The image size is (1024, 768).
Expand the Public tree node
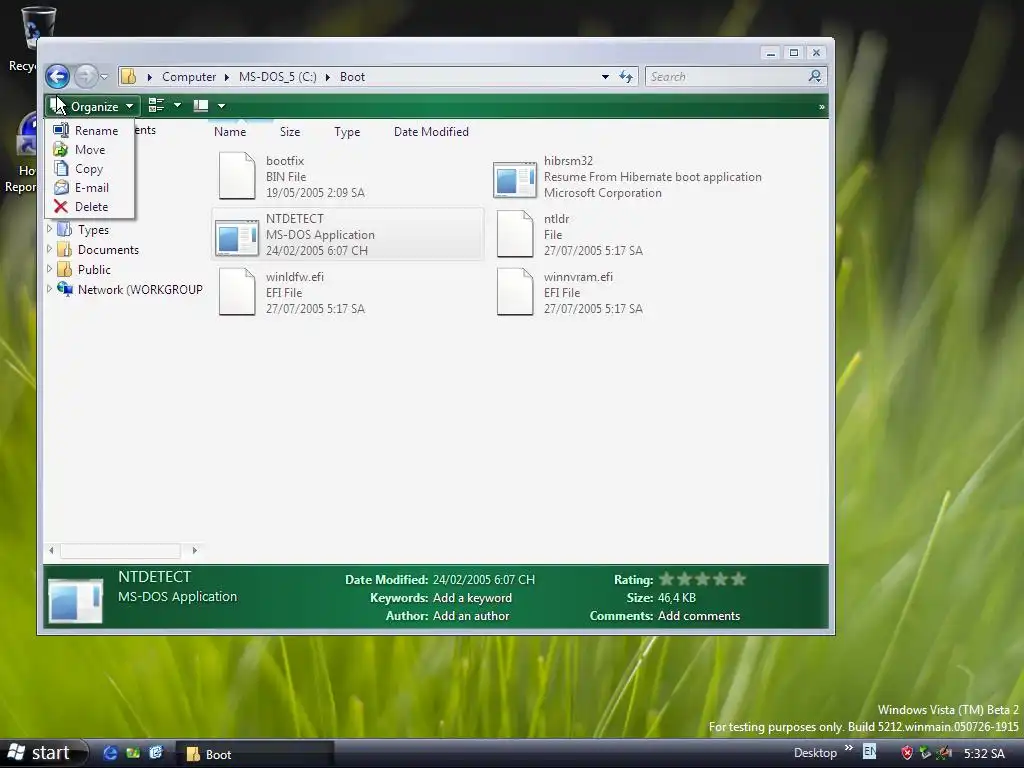coord(50,268)
